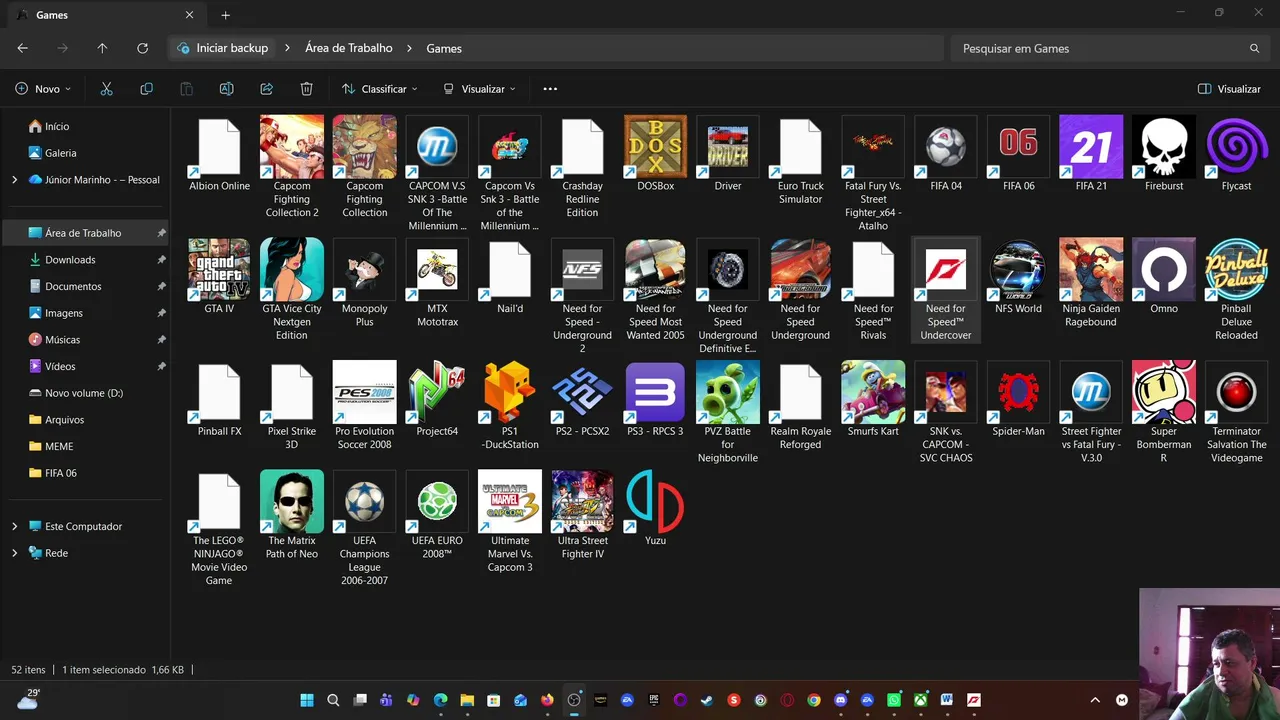Screen dimensions: 1280x720
Task: Open the weather widget showing 29°
Action: 28,699
